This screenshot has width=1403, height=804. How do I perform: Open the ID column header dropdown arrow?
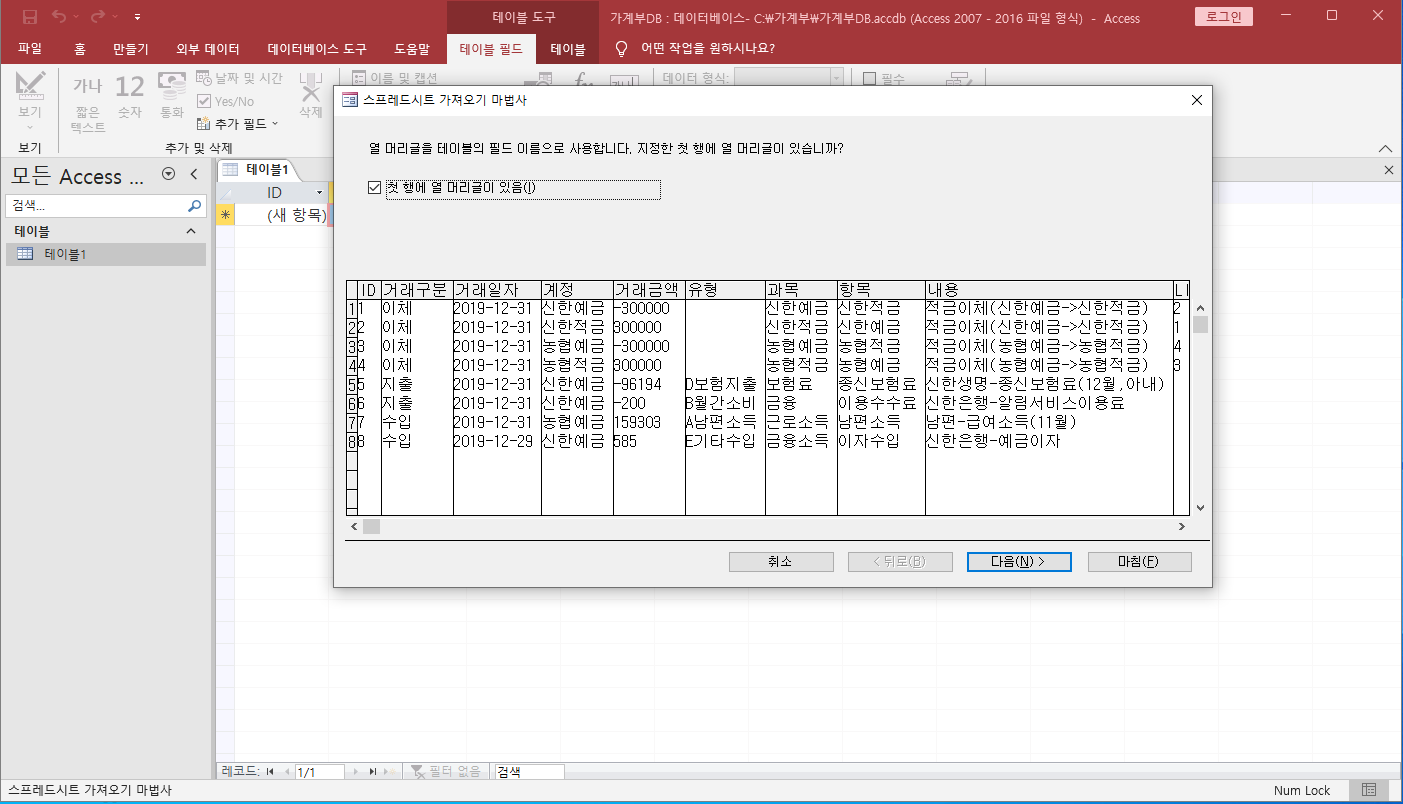click(x=319, y=192)
